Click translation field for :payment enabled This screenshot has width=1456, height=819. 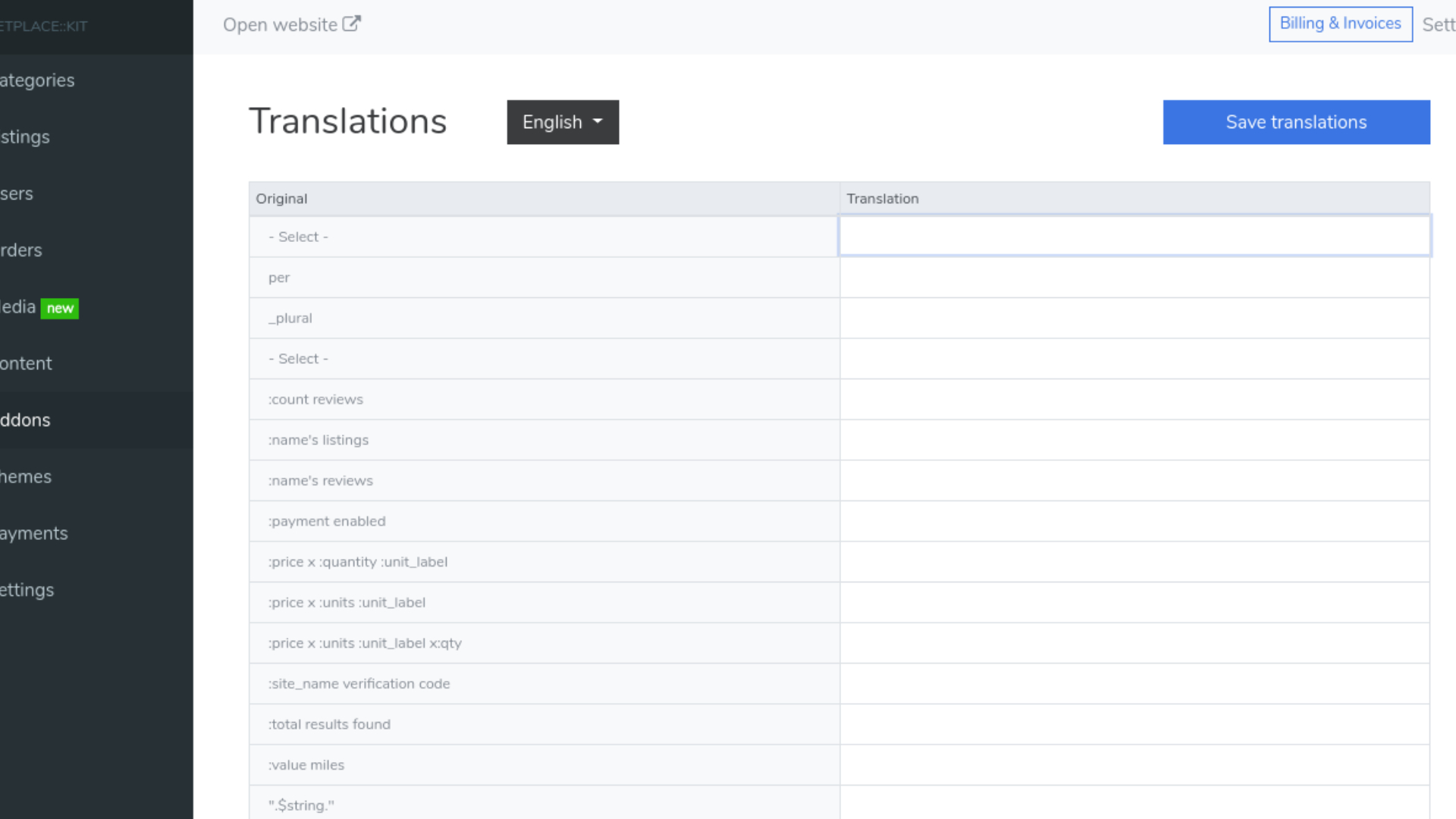[x=1134, y=522]
